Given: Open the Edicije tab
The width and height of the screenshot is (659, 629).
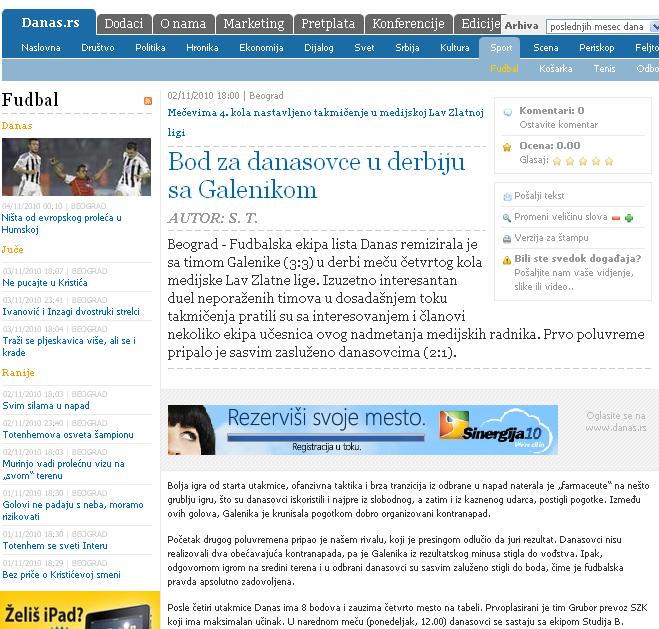Looking at the screenshot, I should (x=480, y=24).
